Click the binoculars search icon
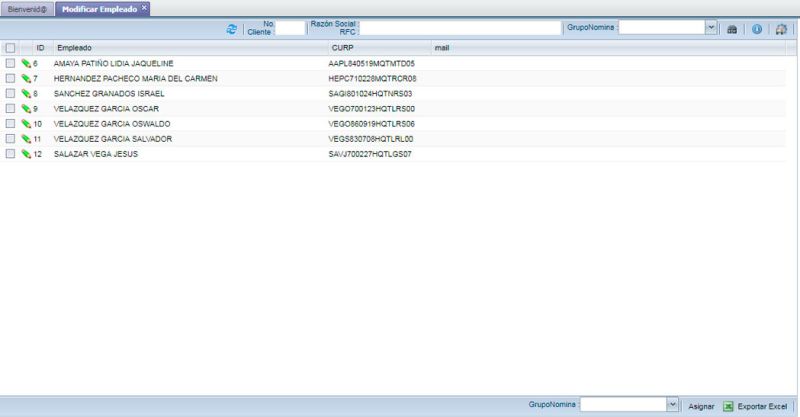800x417 pixels. point(732,29)
